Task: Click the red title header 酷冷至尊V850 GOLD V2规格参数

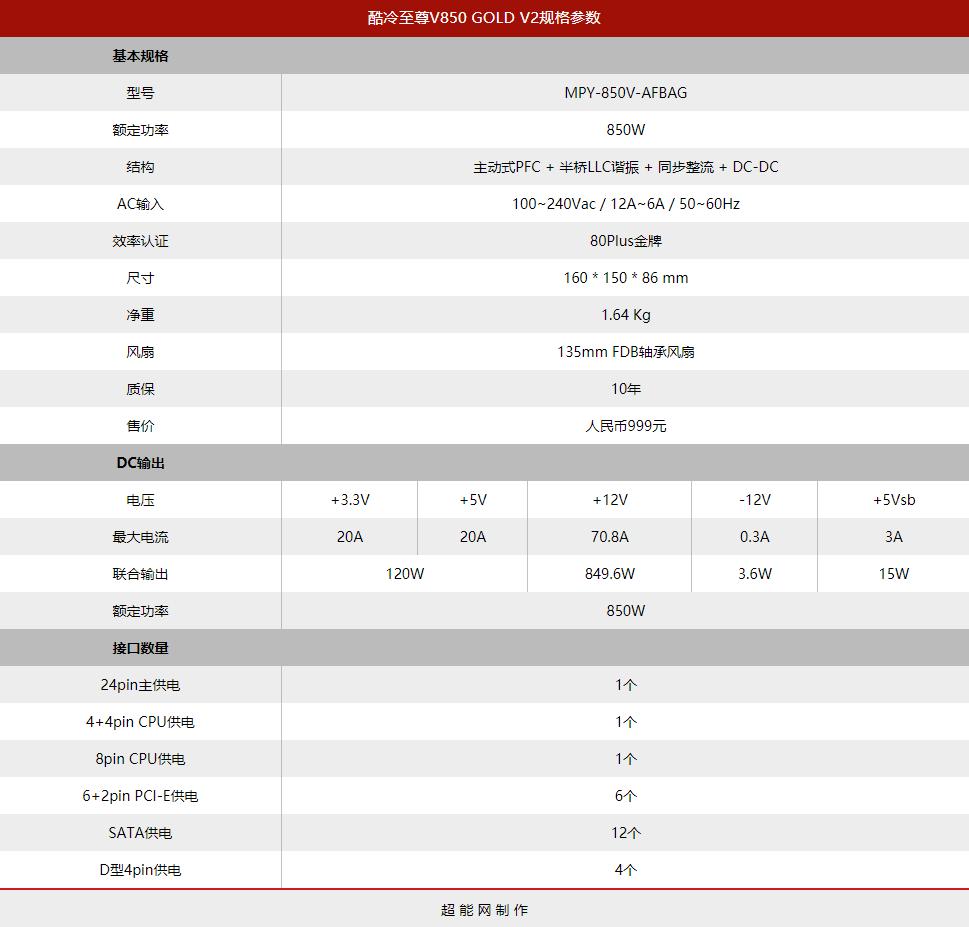Action: coord(484,17)
